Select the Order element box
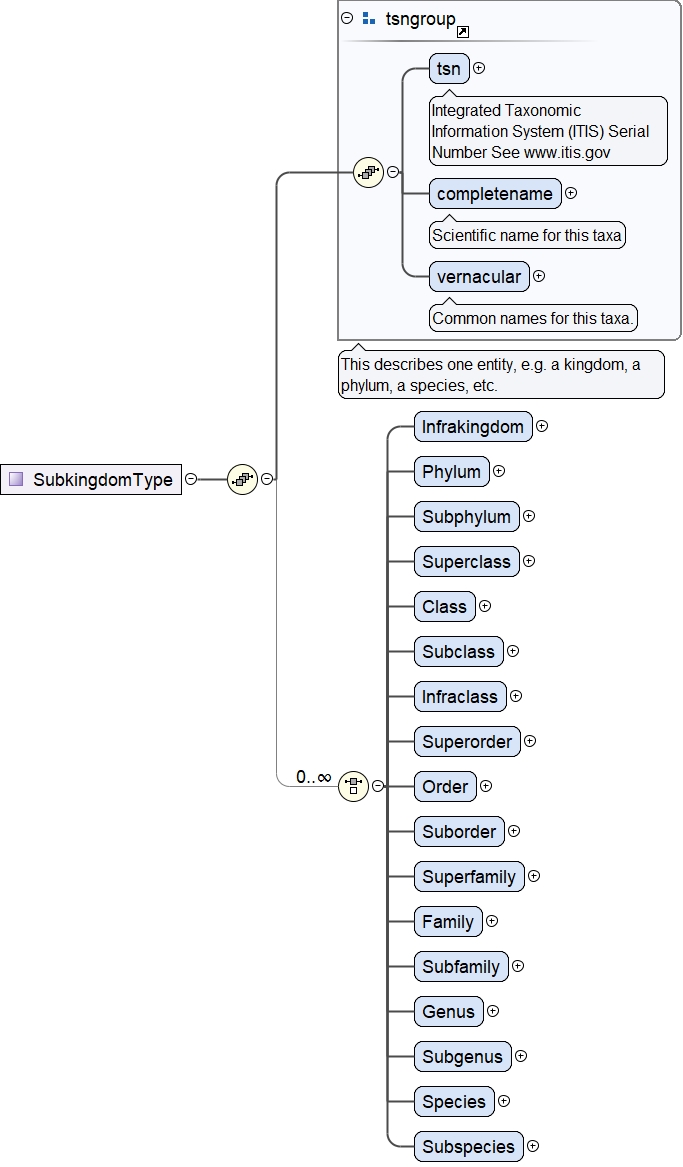The height and width of the screenshot is (1167, 683). click(x=446, y=786)
